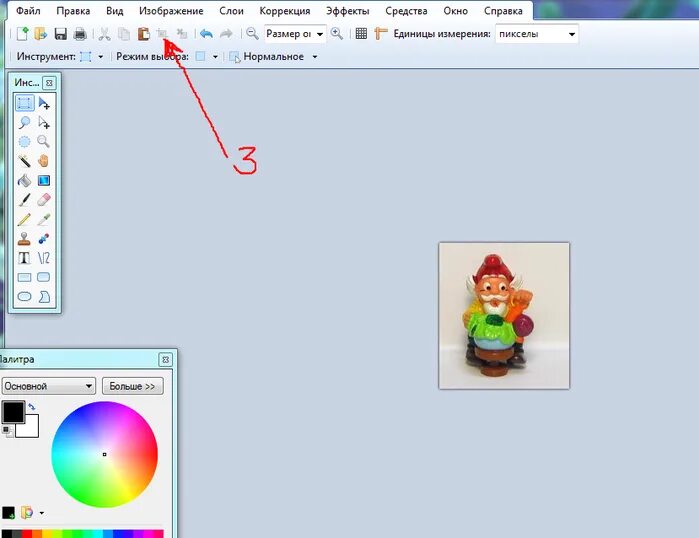Select the Lasso Select tool
Viewport: 699px width, 538px height.
[x=25, y=122]
